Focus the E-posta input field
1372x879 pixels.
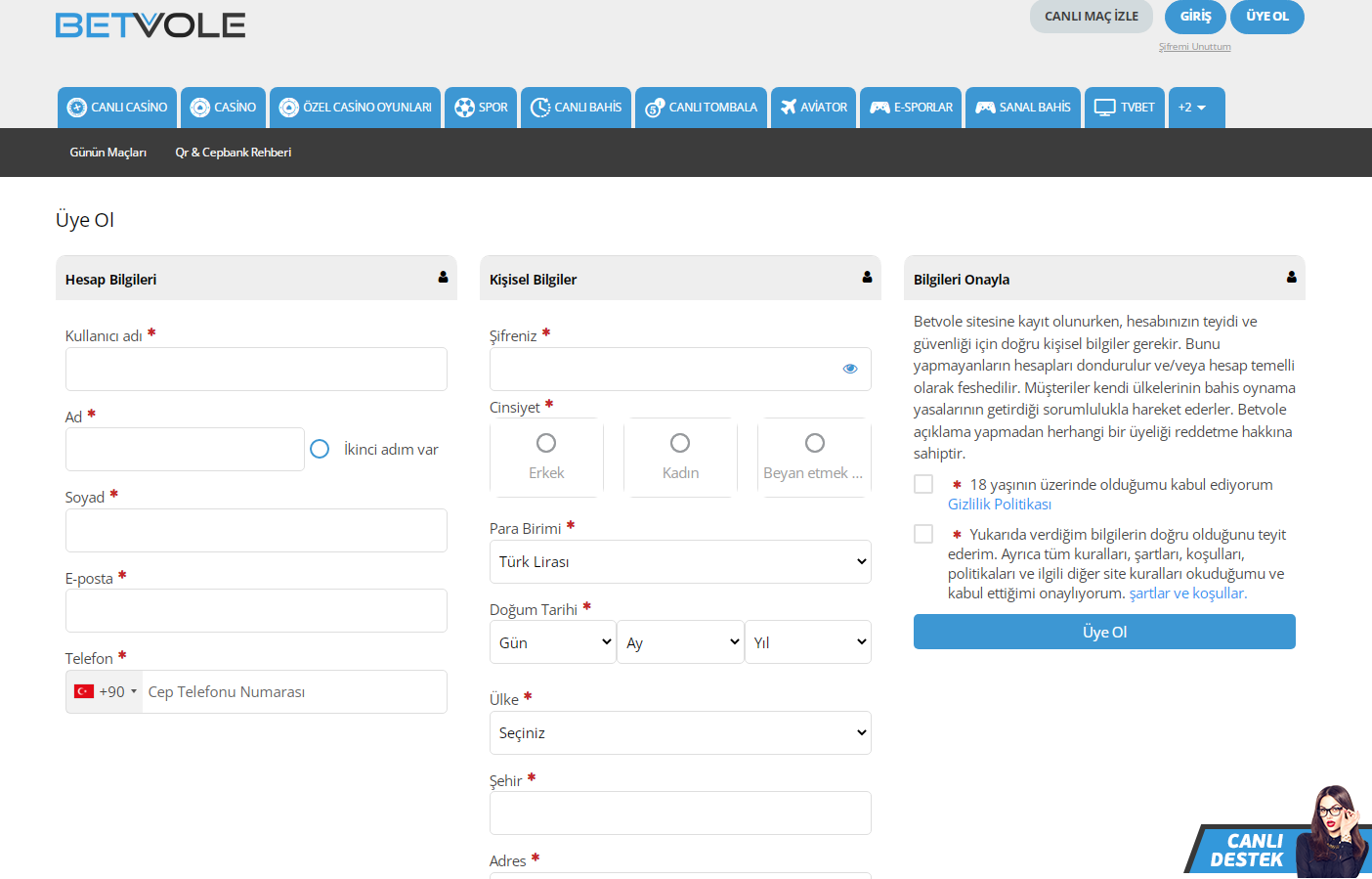point(256,610)
